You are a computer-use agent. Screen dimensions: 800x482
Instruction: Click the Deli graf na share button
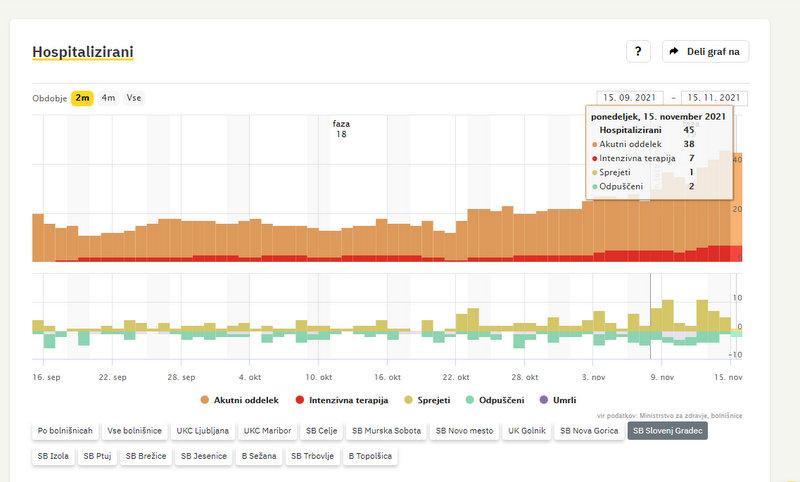point(705,52)
